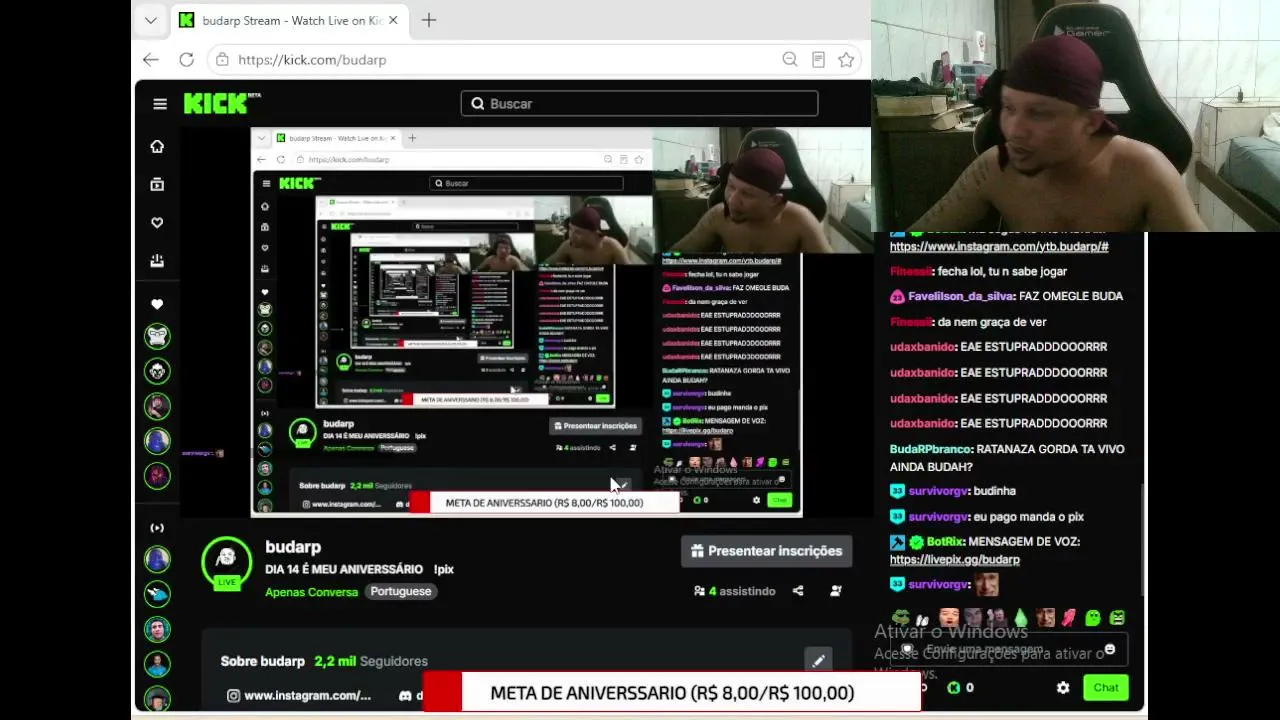
Task: Pick the Pepe frog emote
Action: (900, 618)
